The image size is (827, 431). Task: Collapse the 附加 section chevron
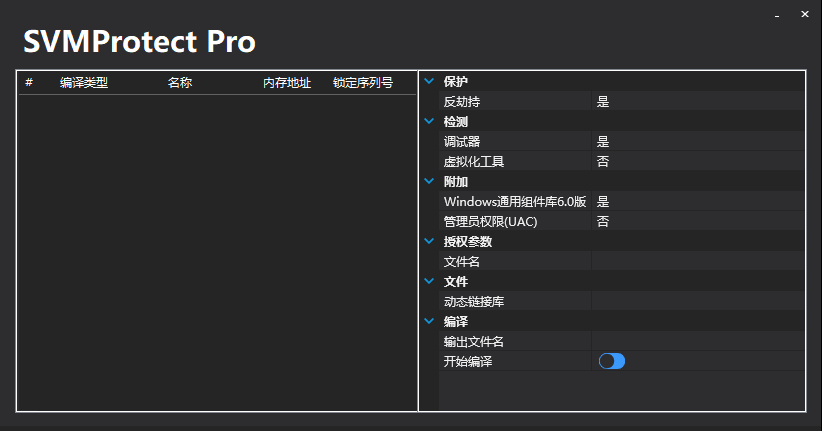point(429,181)
